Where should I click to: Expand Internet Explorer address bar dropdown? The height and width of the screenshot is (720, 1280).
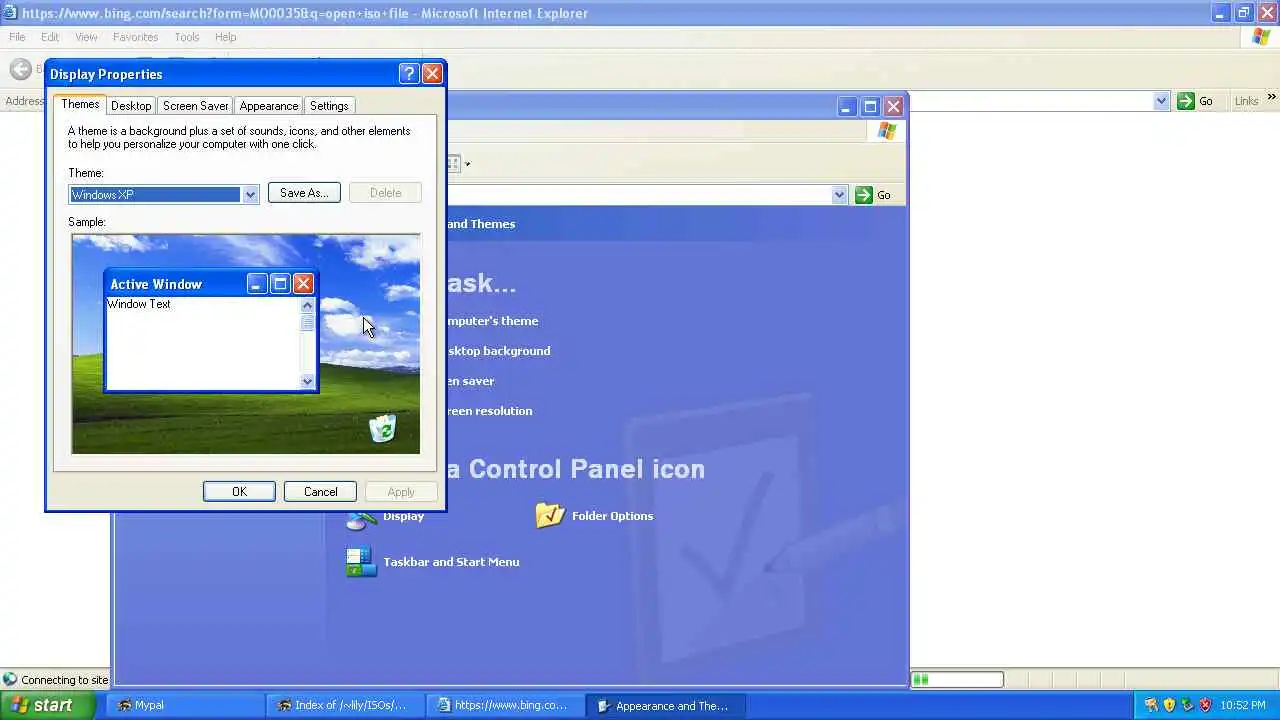click(1161, 101)
